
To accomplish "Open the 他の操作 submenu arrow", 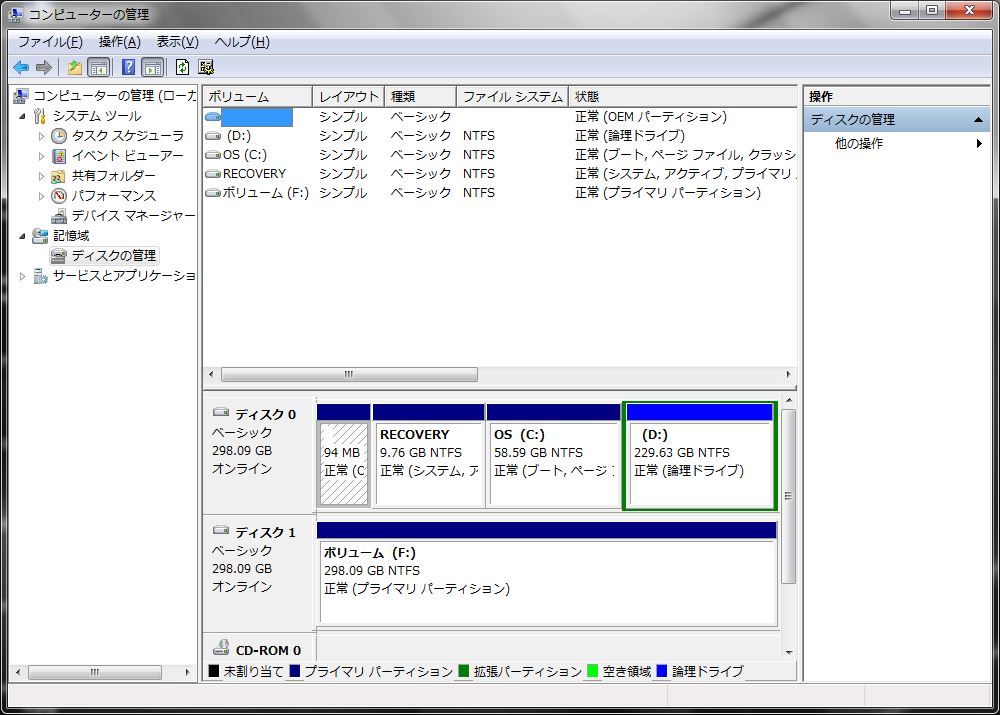I will [x=979, y=144].
